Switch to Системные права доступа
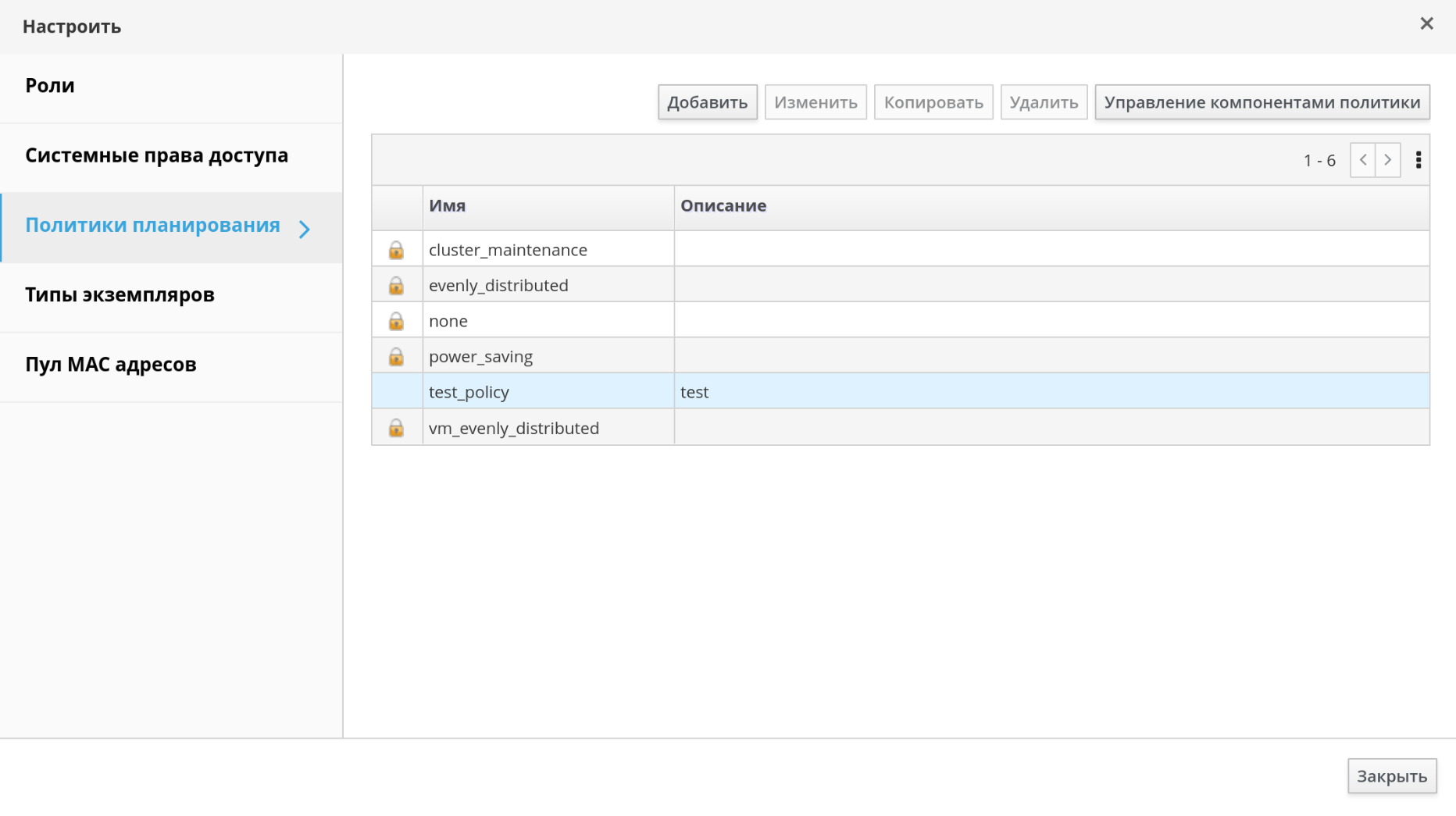The height and width of the screenshot is (816, 1456). tap(156, 155)
